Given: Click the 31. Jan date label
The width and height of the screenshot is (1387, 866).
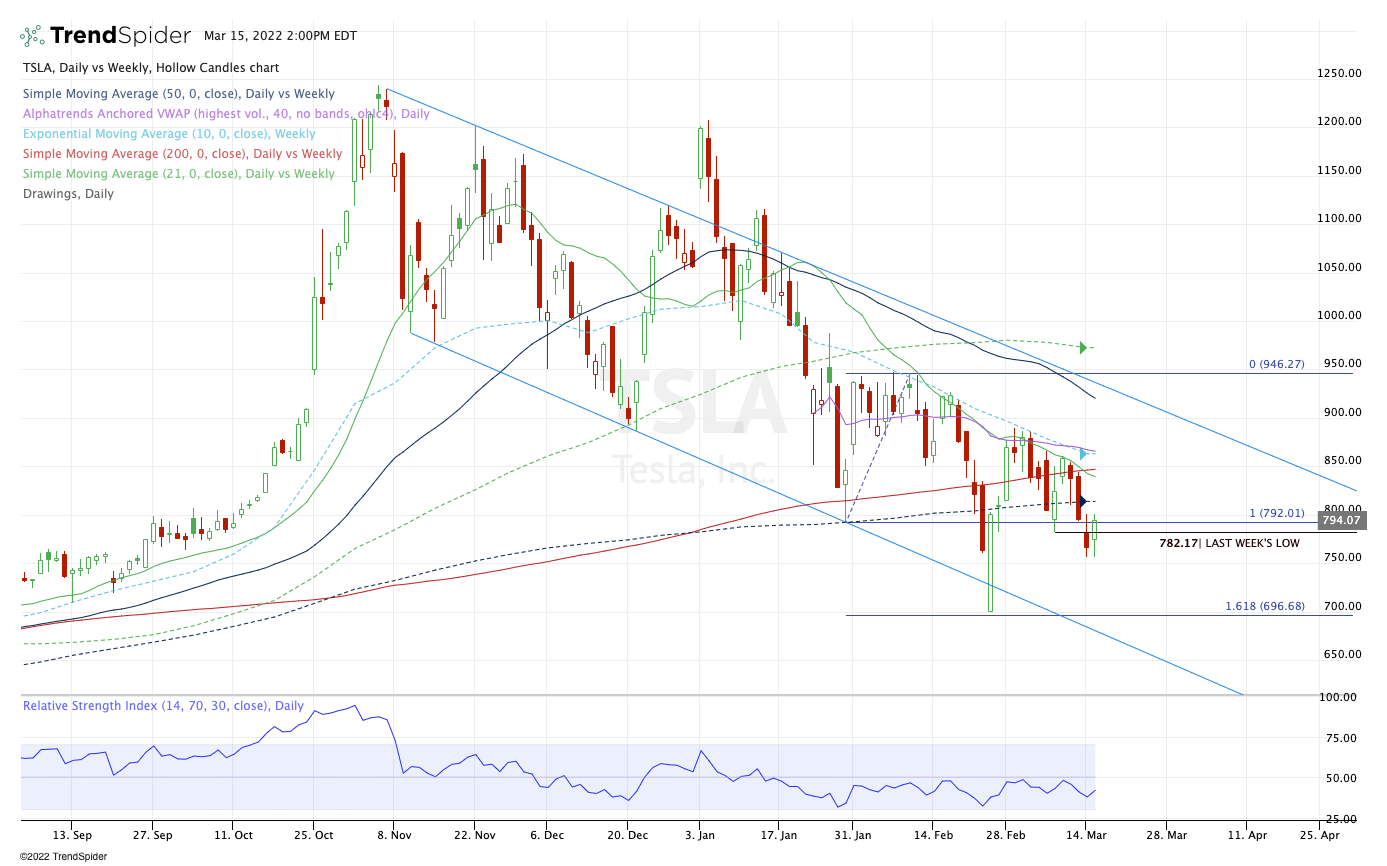Looking at the screenshot, I should tap(851, 834).
